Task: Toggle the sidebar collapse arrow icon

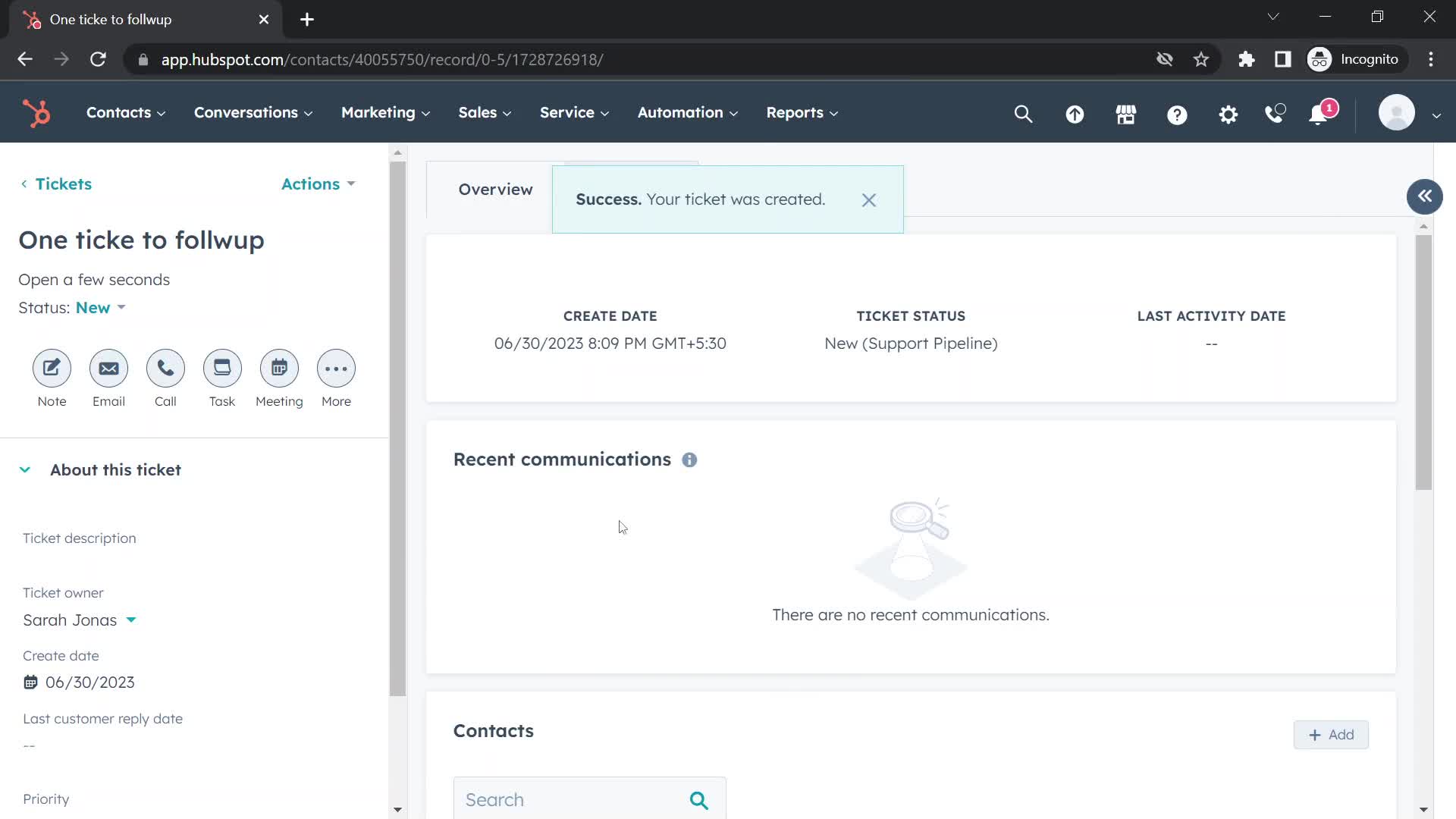Action: point(1424,196)
